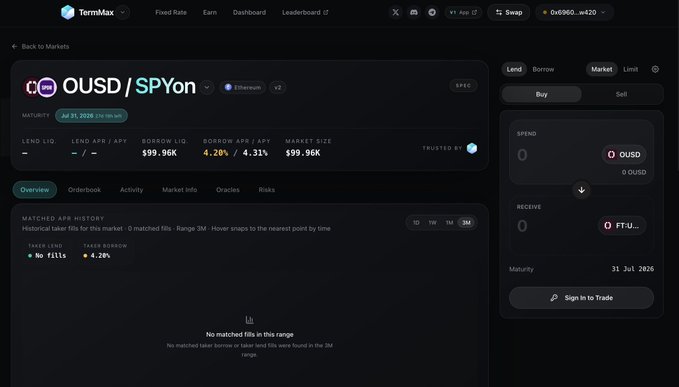The height and width of the screenshot is (387, 679).
Task: Click the Trusted By cube icon
Action: click(x=472, y=148)
